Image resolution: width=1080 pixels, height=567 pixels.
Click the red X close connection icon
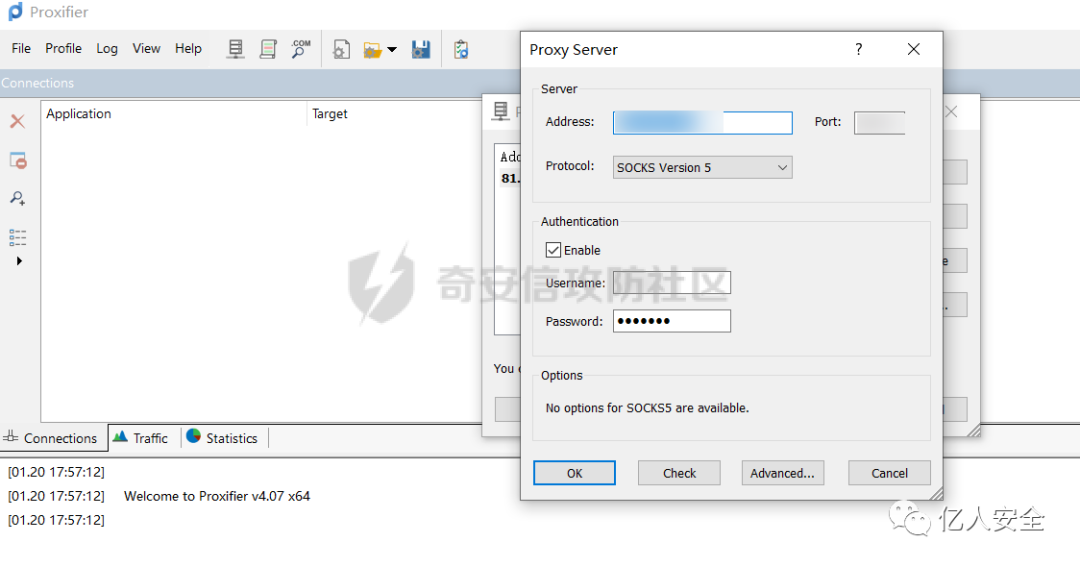point(17,122)
